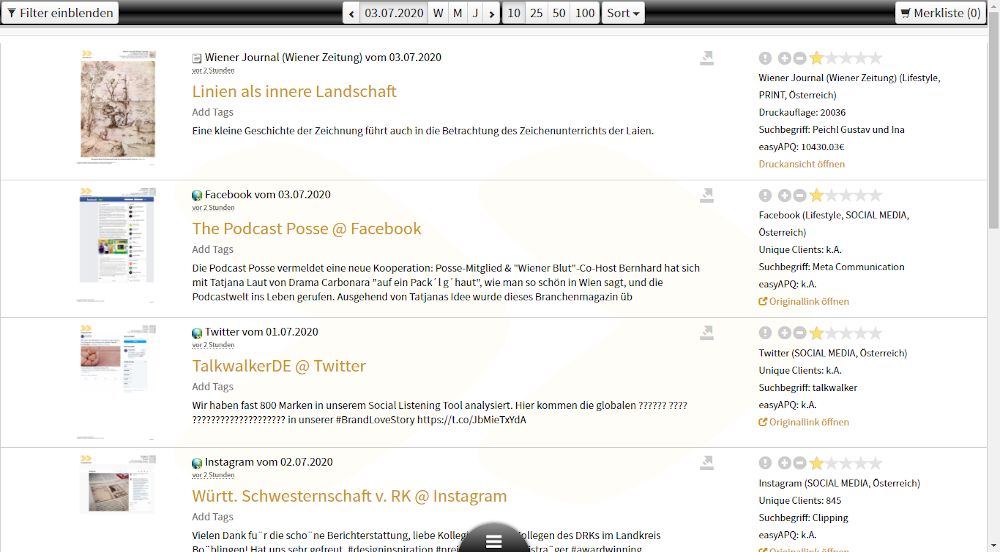Rate Twitter entry one star
Viewport: 1000px width, 552px height.
point(816,332)
